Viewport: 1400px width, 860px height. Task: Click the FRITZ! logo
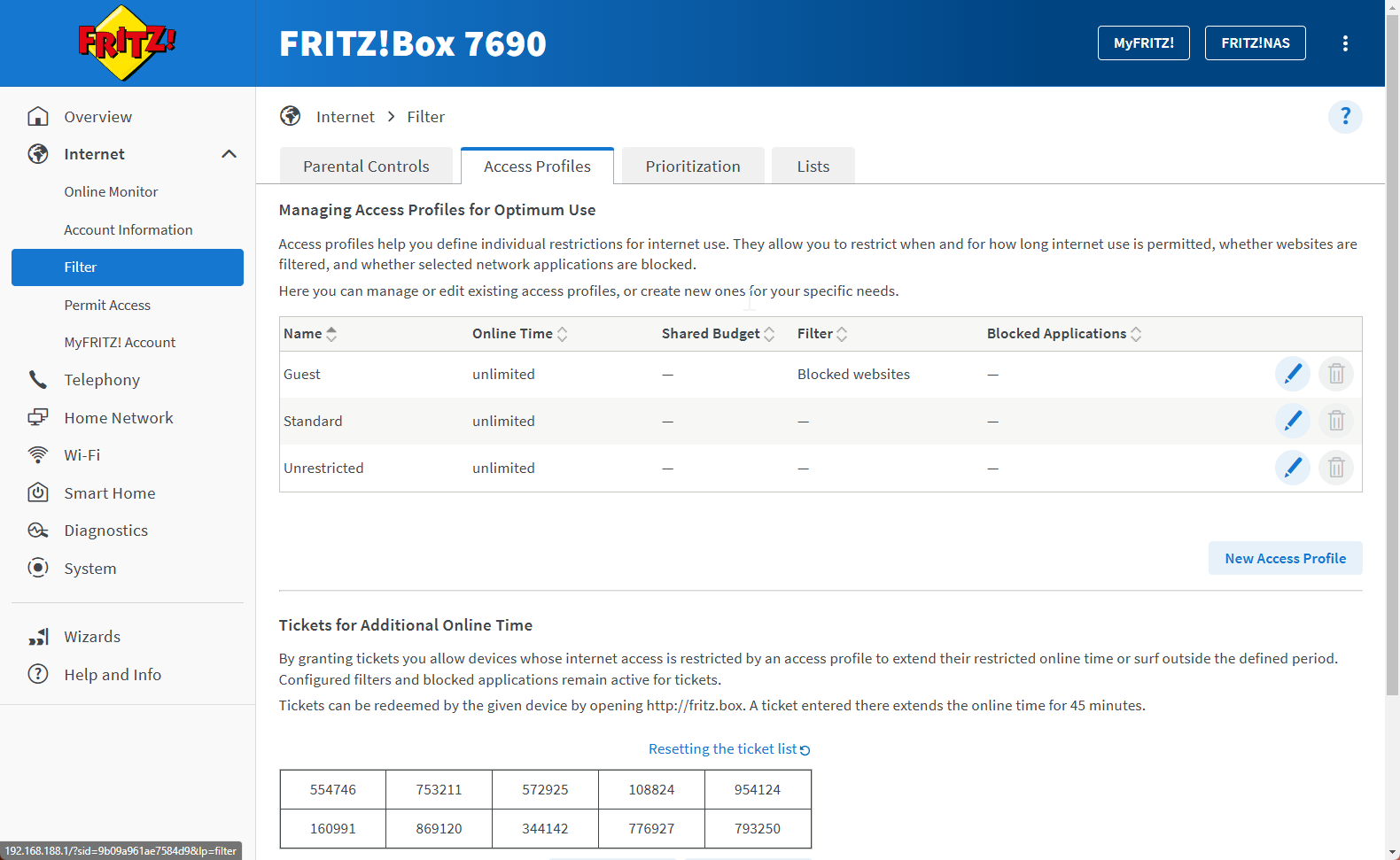click(x=127, y=43)
